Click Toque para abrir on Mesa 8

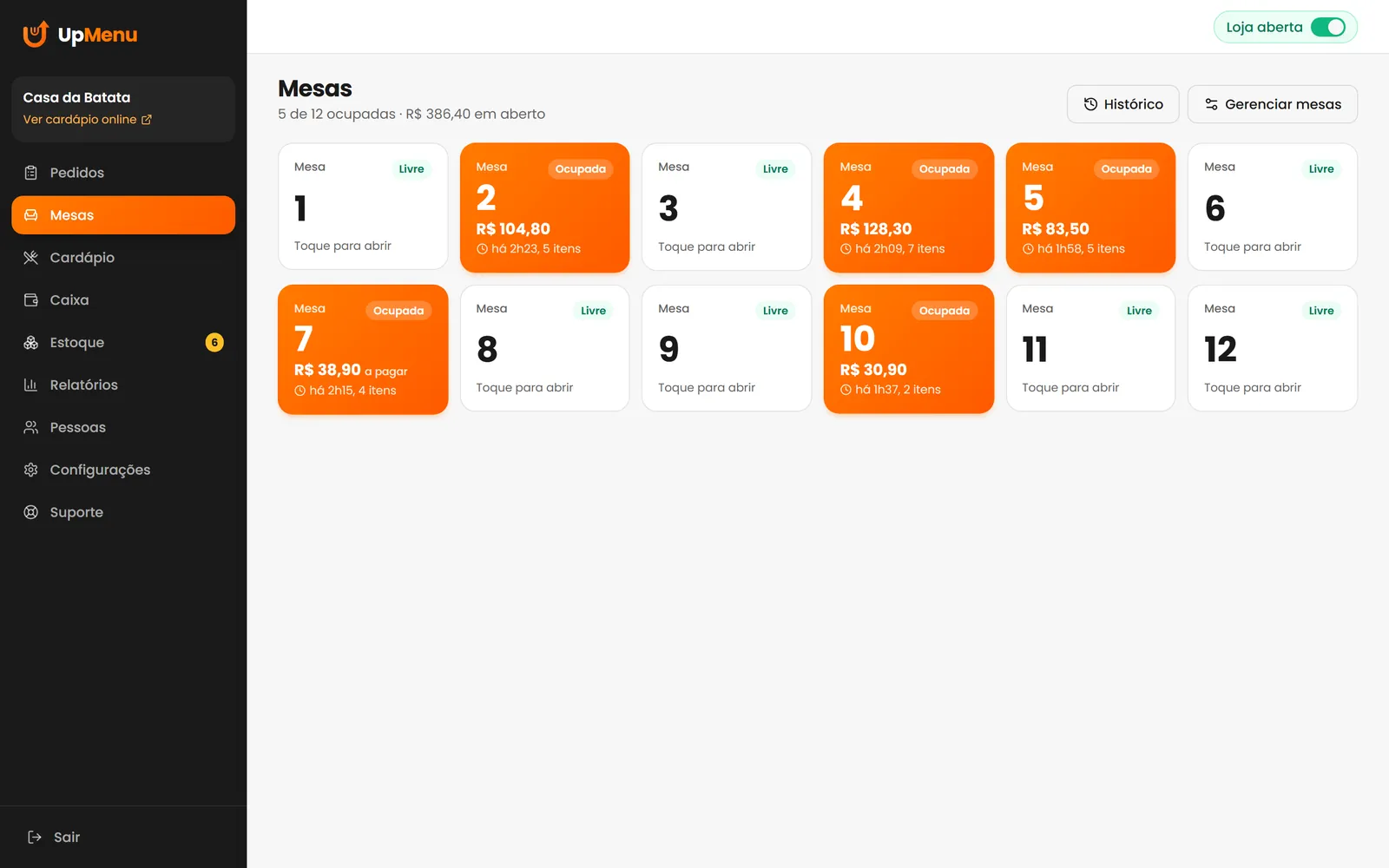(524, 388)
